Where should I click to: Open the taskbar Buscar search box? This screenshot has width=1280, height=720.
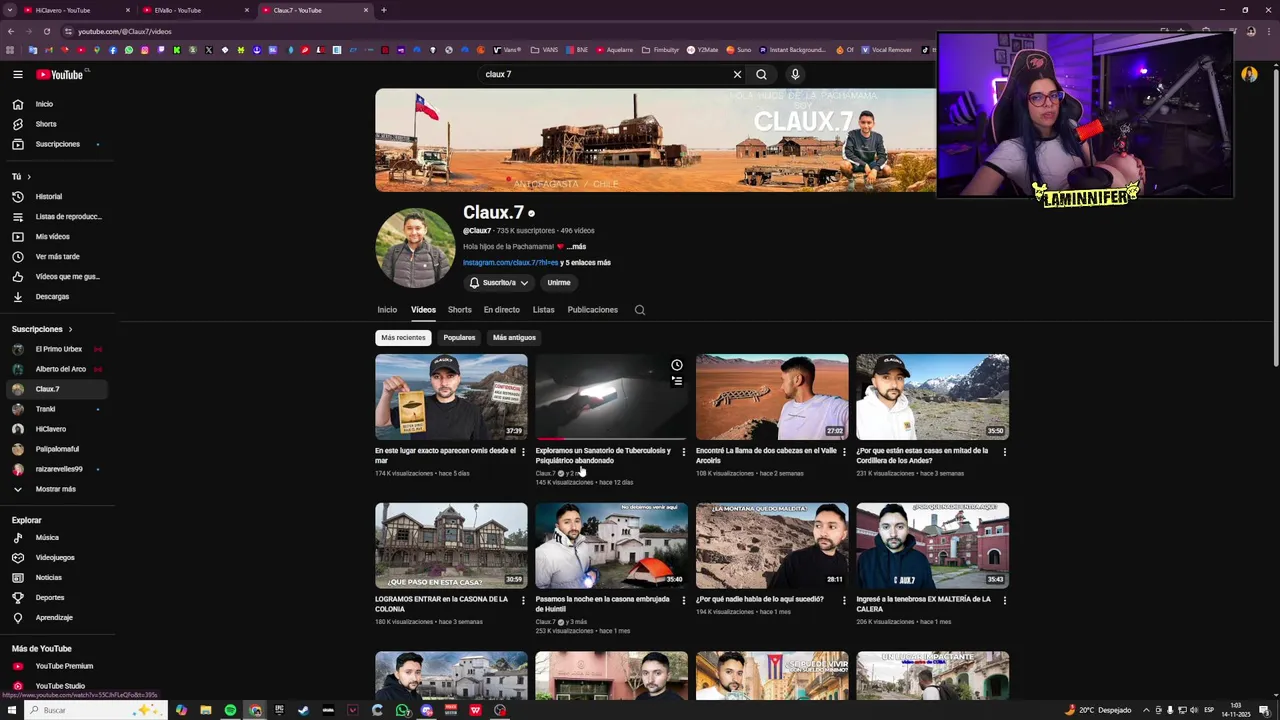coord(95,710)
